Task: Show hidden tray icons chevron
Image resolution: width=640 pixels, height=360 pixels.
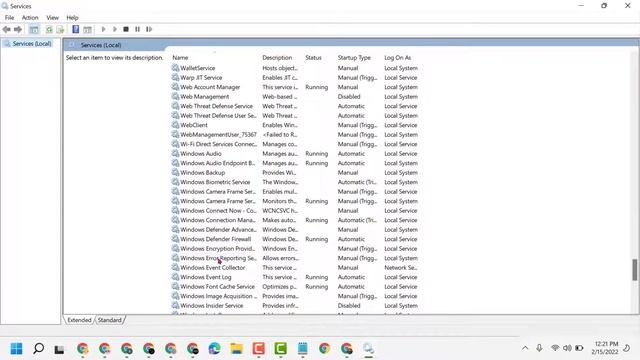Action: [525, 348]
